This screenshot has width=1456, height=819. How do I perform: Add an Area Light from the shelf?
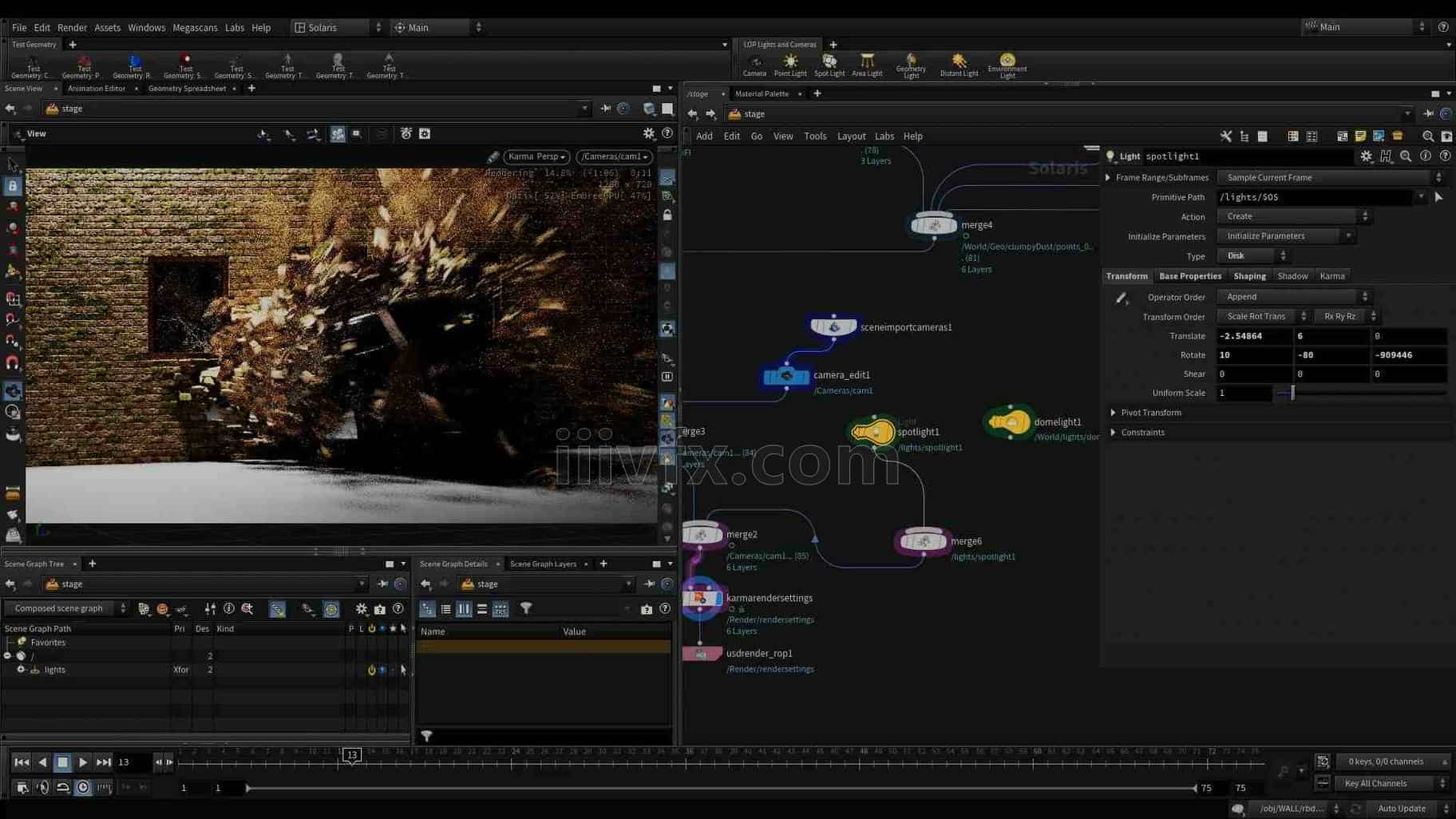coord(867,65)
